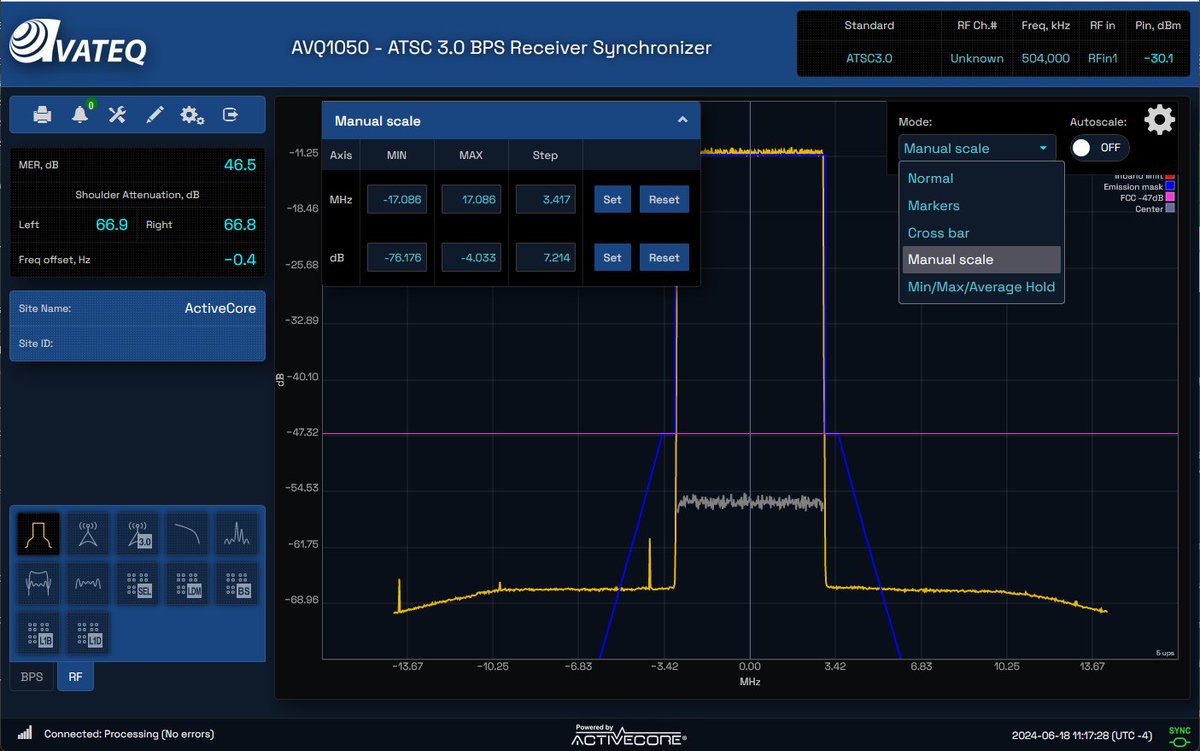Click the -30.1 Pin dBm value
Screen dimensions: 1200x751
[1157, 58]
